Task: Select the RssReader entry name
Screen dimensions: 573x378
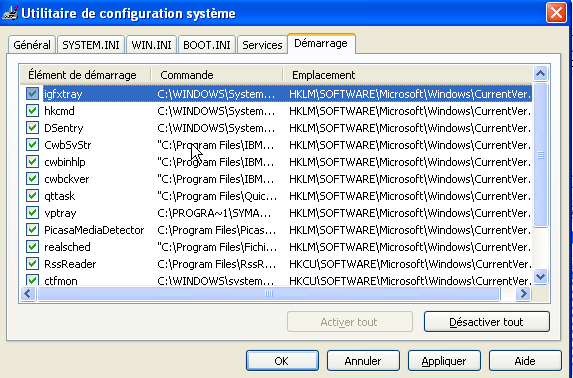Action: [x=70, y=264]
